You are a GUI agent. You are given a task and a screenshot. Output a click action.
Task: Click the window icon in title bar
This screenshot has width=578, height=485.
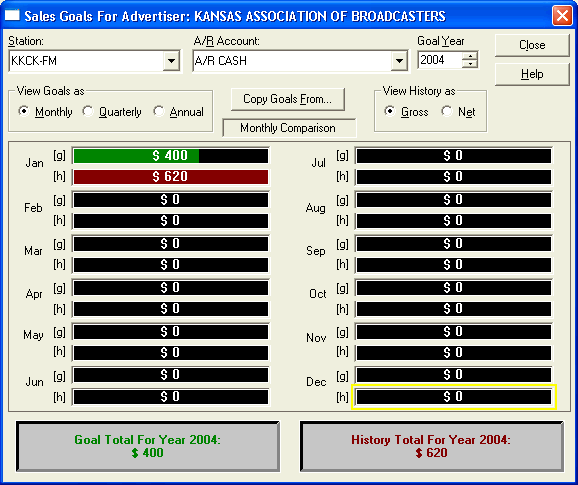click(12, 15)
